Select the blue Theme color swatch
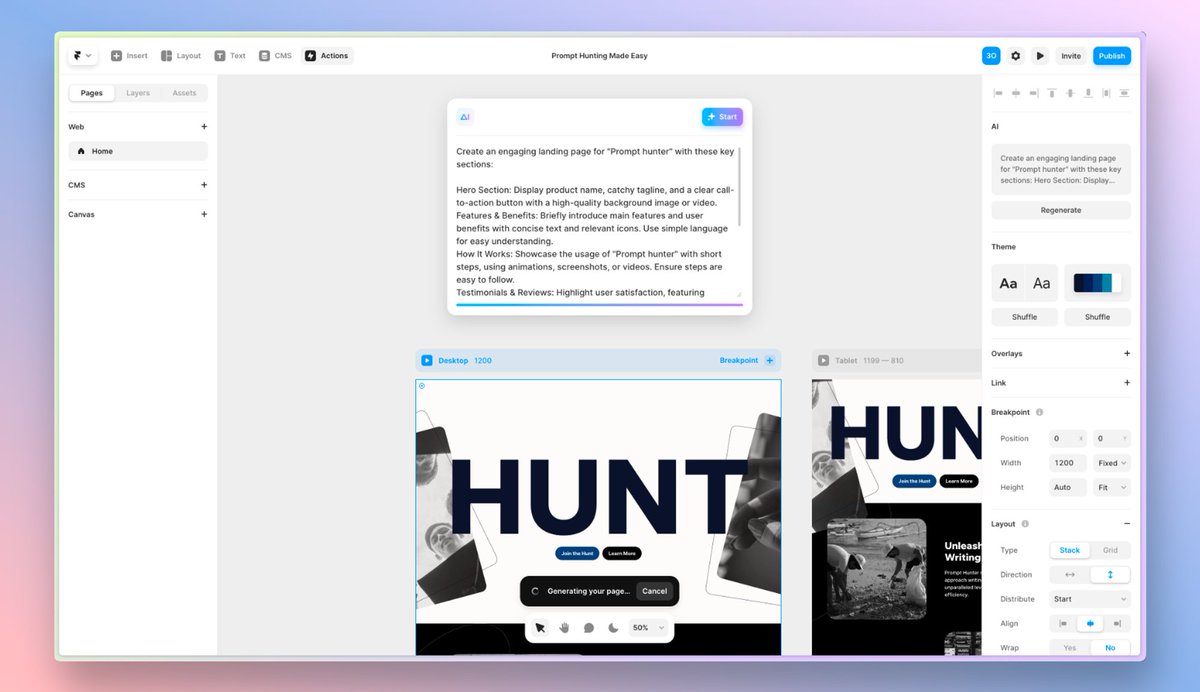 (x=1097, y=282)
